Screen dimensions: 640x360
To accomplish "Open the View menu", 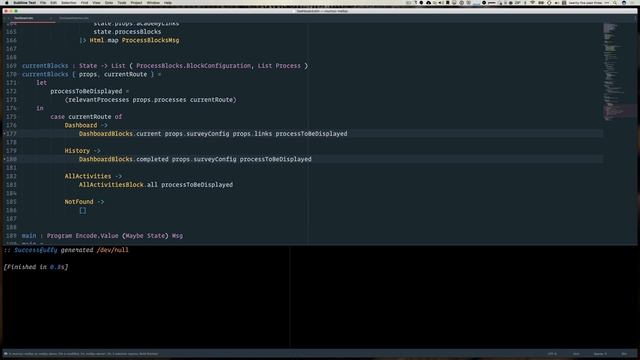I will click(x=96, y=2).
